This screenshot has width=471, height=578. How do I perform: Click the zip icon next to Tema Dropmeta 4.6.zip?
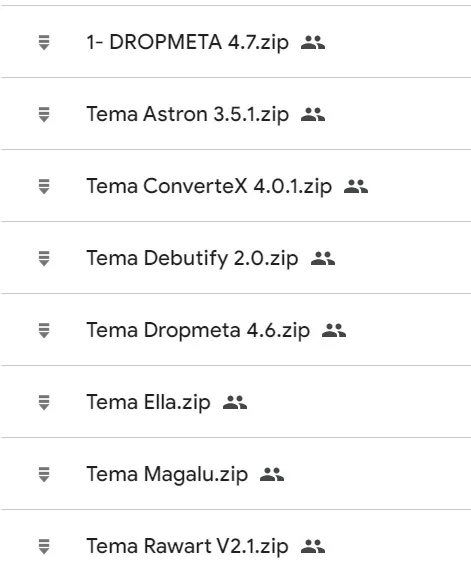click(x=44, y=330)
